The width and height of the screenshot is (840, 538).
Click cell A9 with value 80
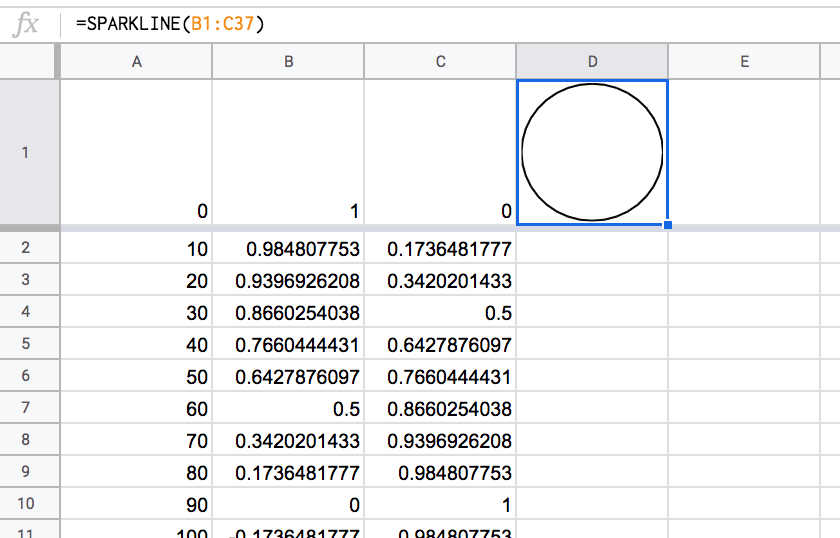click(x=137, y=471)
